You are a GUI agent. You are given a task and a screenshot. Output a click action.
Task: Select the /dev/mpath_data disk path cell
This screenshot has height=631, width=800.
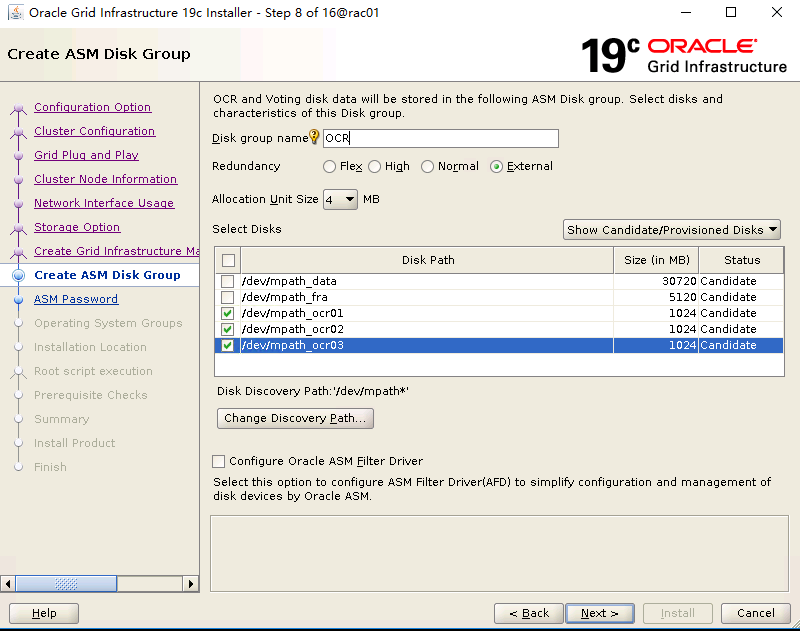click(427, 281)
